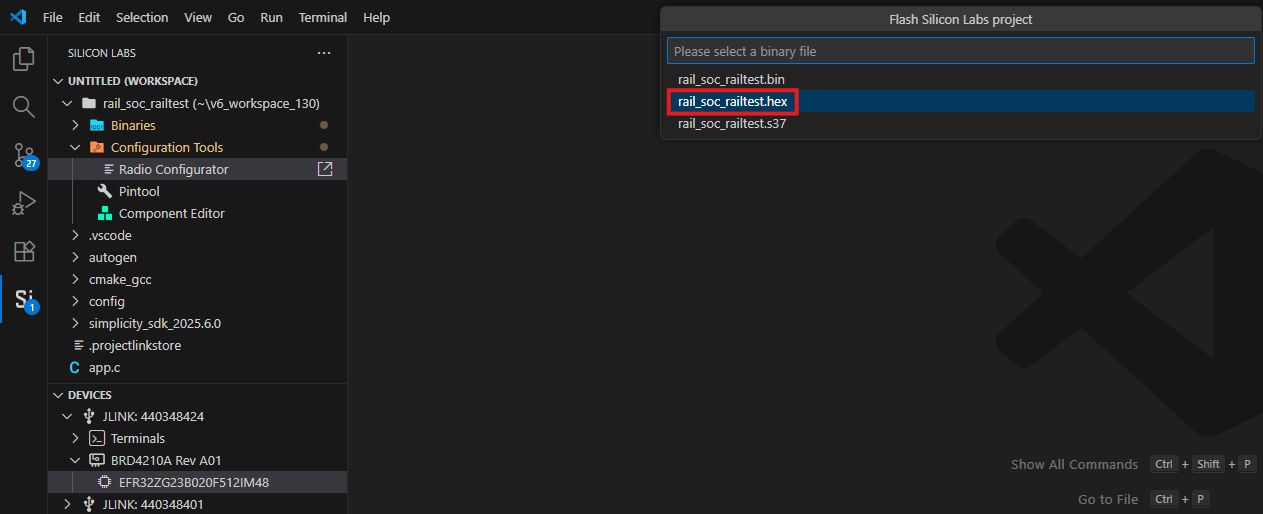
Task: Open the Run menu
Action: click(271, 17)
